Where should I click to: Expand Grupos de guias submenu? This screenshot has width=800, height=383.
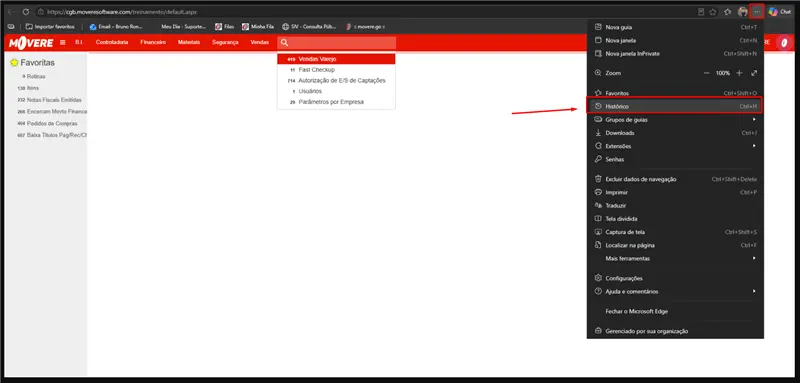point(675,119)
